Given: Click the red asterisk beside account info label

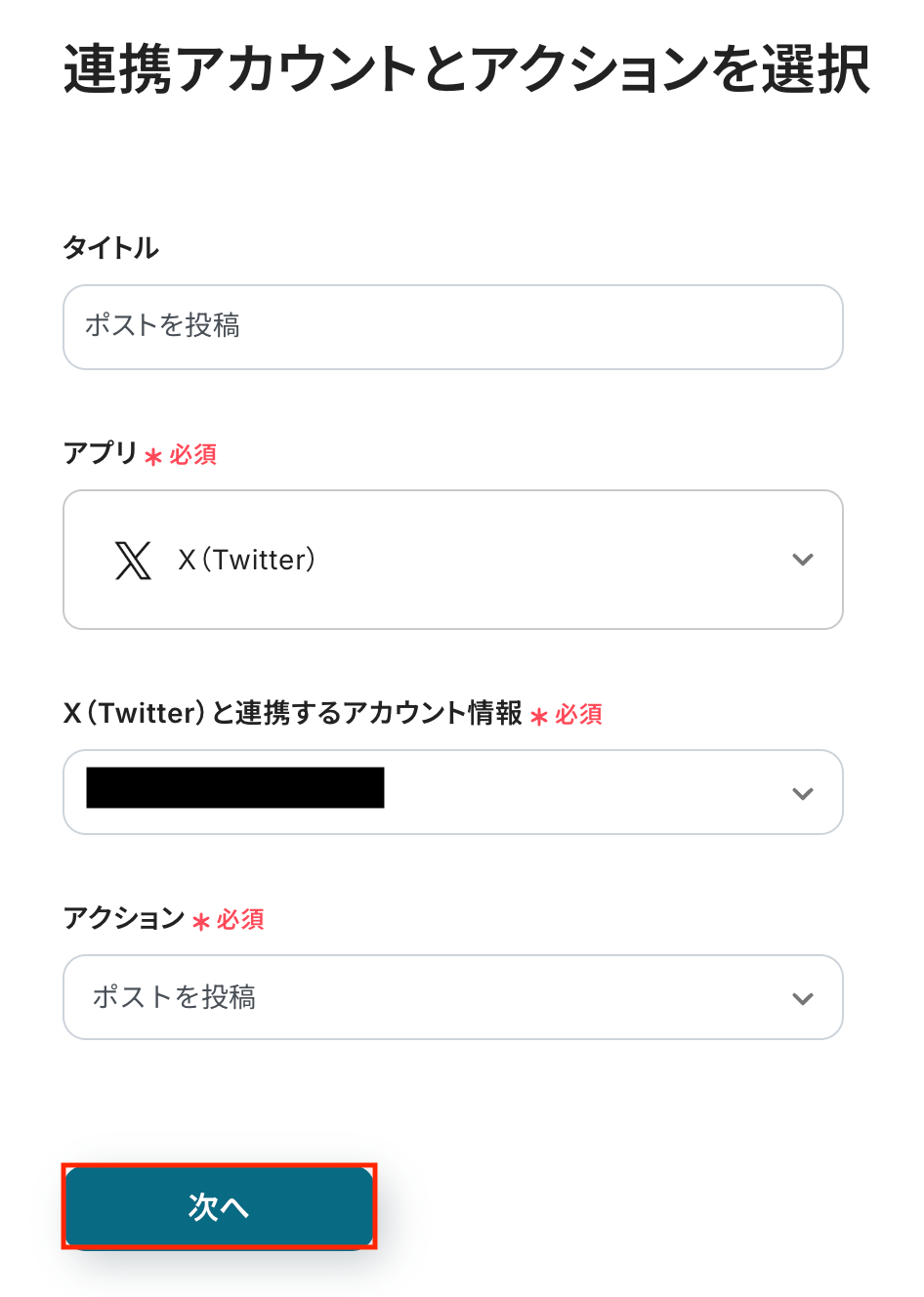Looking at the screenshot, I should click(x=539, y=717).
